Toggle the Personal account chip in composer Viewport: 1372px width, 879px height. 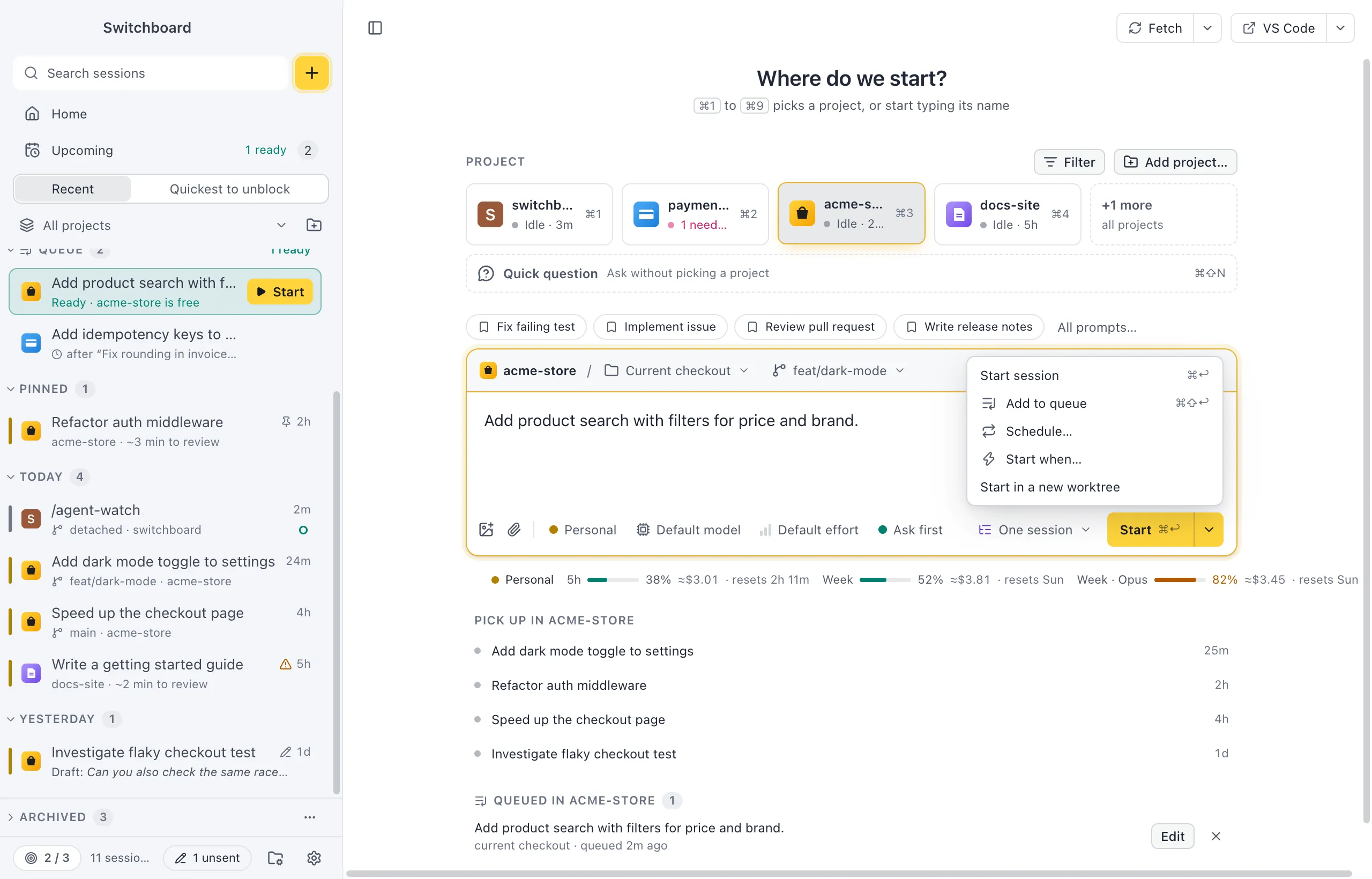pos(582,530)
